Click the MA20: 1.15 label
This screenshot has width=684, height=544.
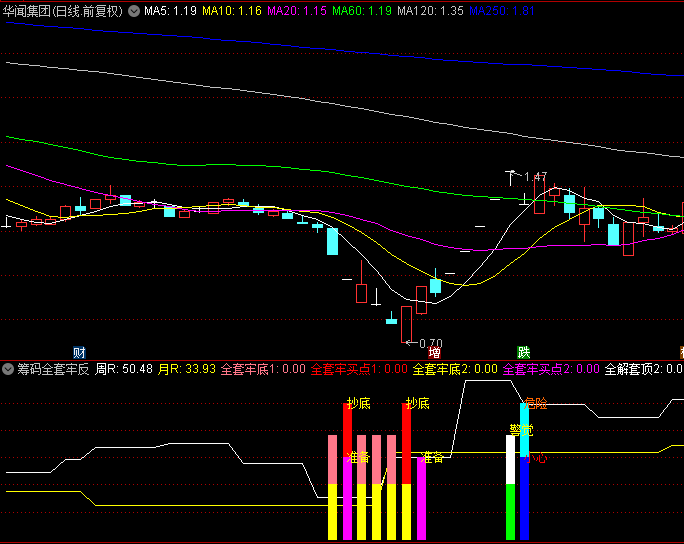(x=297, y=11)
